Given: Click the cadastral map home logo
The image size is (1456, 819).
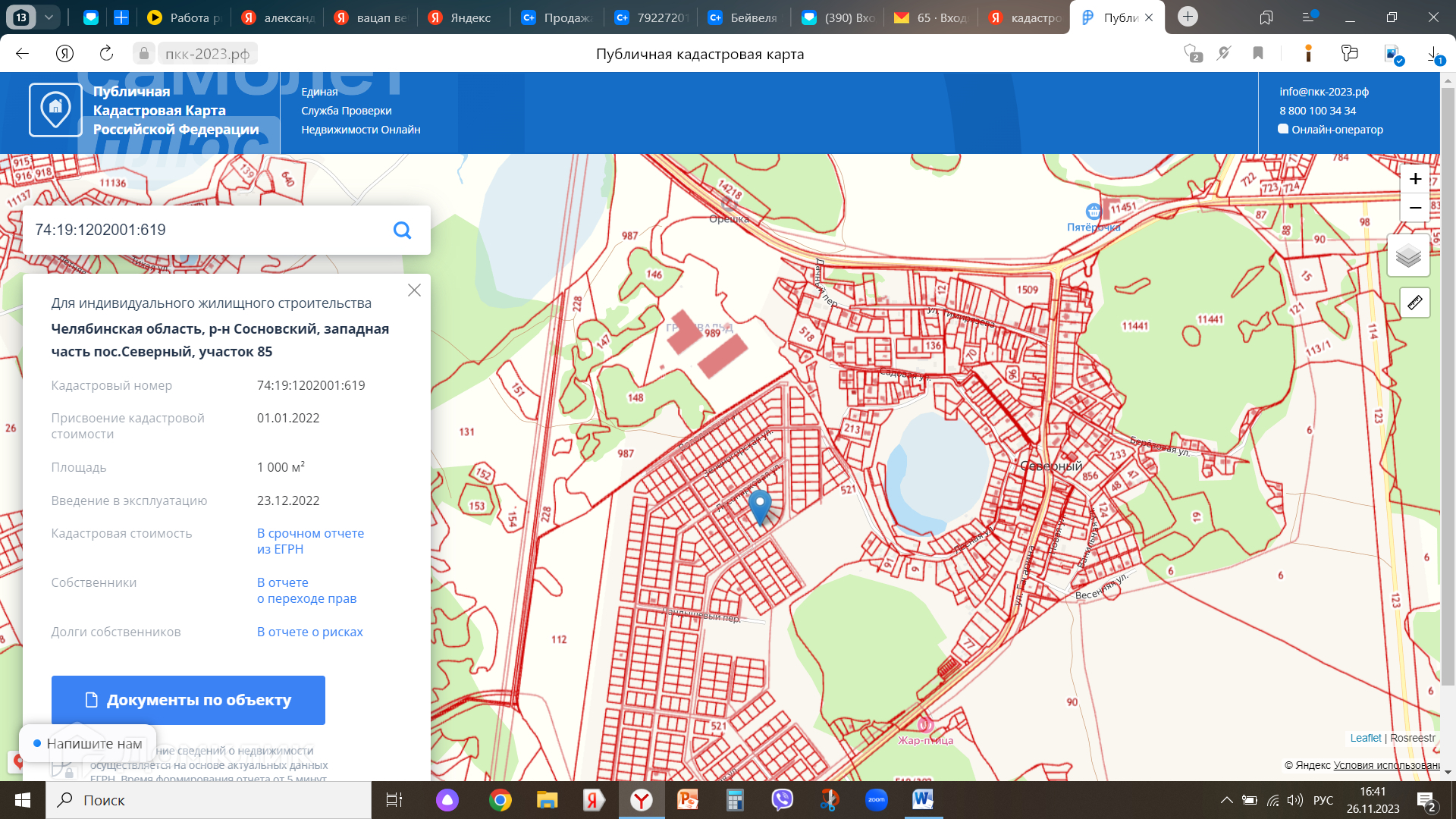Looking at the screenshot, I should pyautogui.click(x=55, y=110).
